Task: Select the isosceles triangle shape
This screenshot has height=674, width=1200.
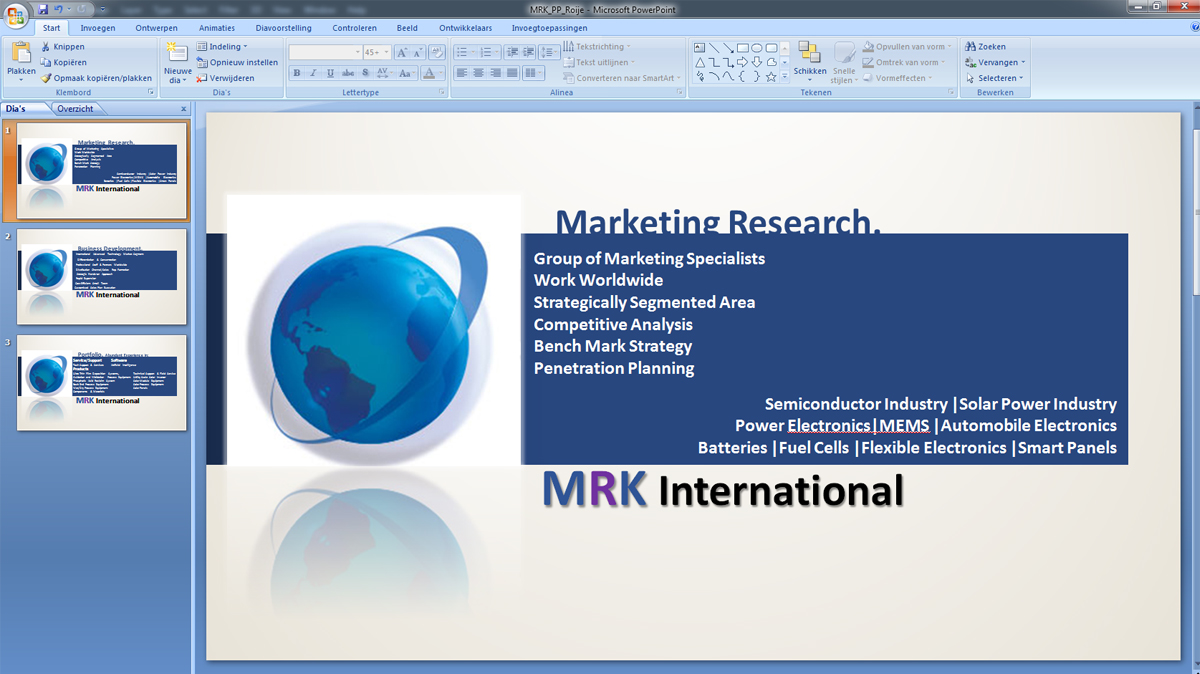Action: click(x=700, y=62)
